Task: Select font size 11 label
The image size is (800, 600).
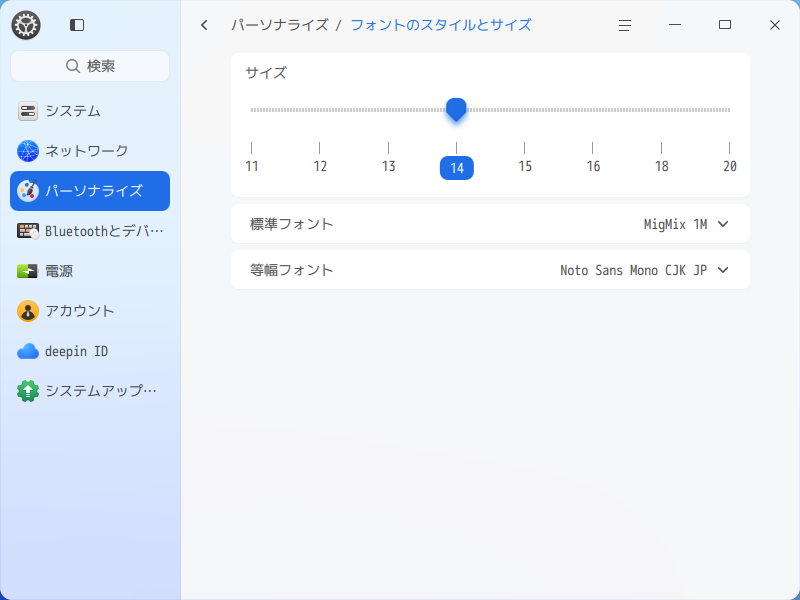Action: click(x=252, y=166)
